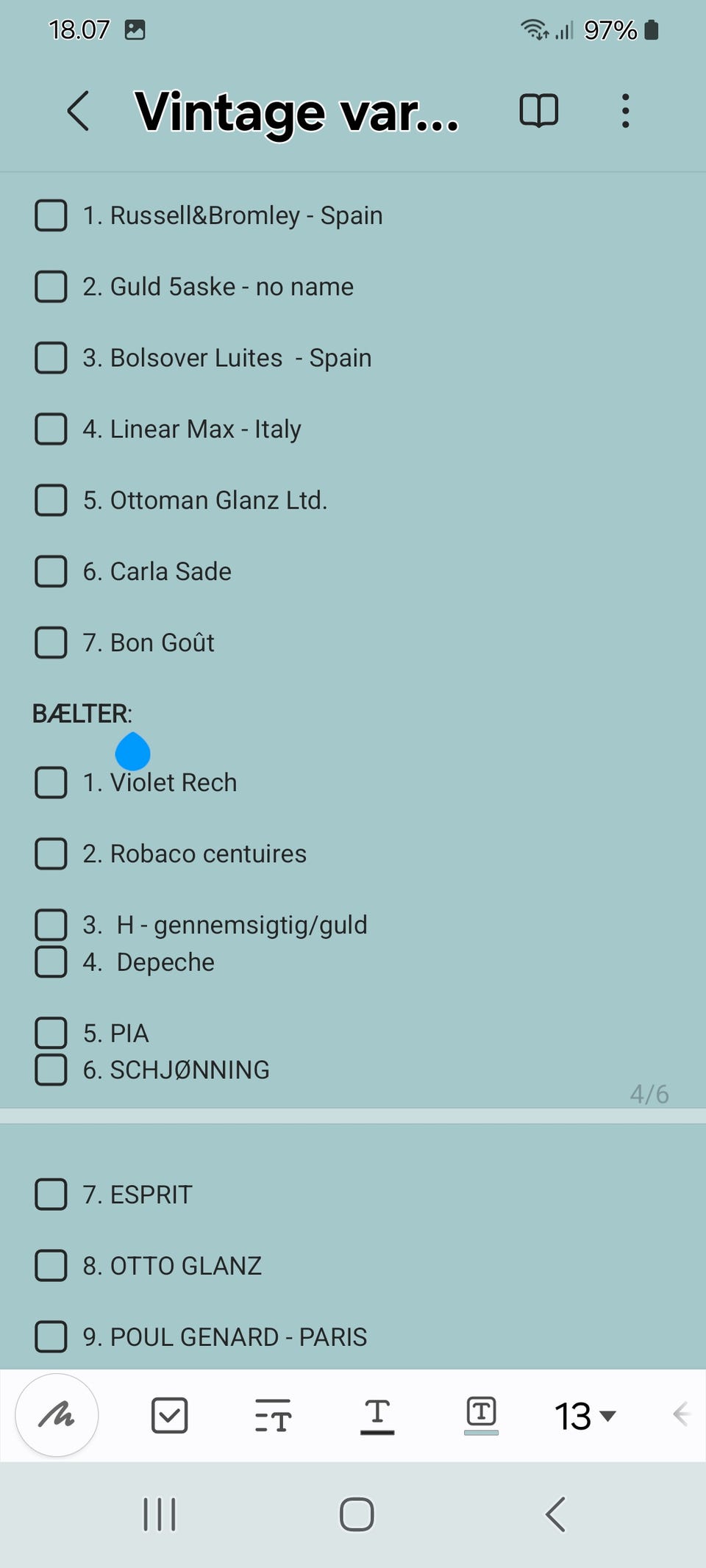Tap the arrow at the toolbar's right end

(681, 1414)
